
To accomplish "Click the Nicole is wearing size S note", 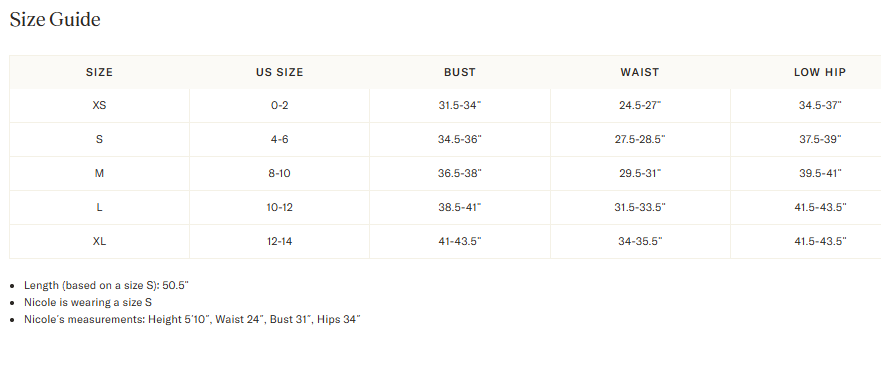I will coord(88,302).
